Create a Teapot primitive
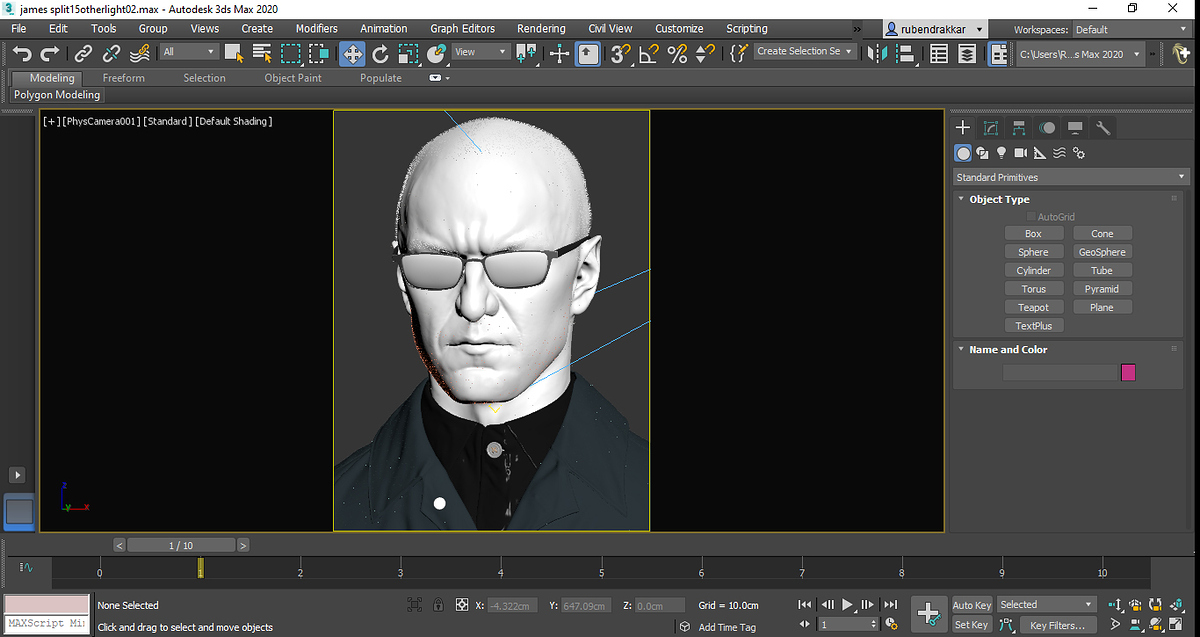Viewport: 1200px width, 637px height. pyautogui.click(x=1033, y=307)
